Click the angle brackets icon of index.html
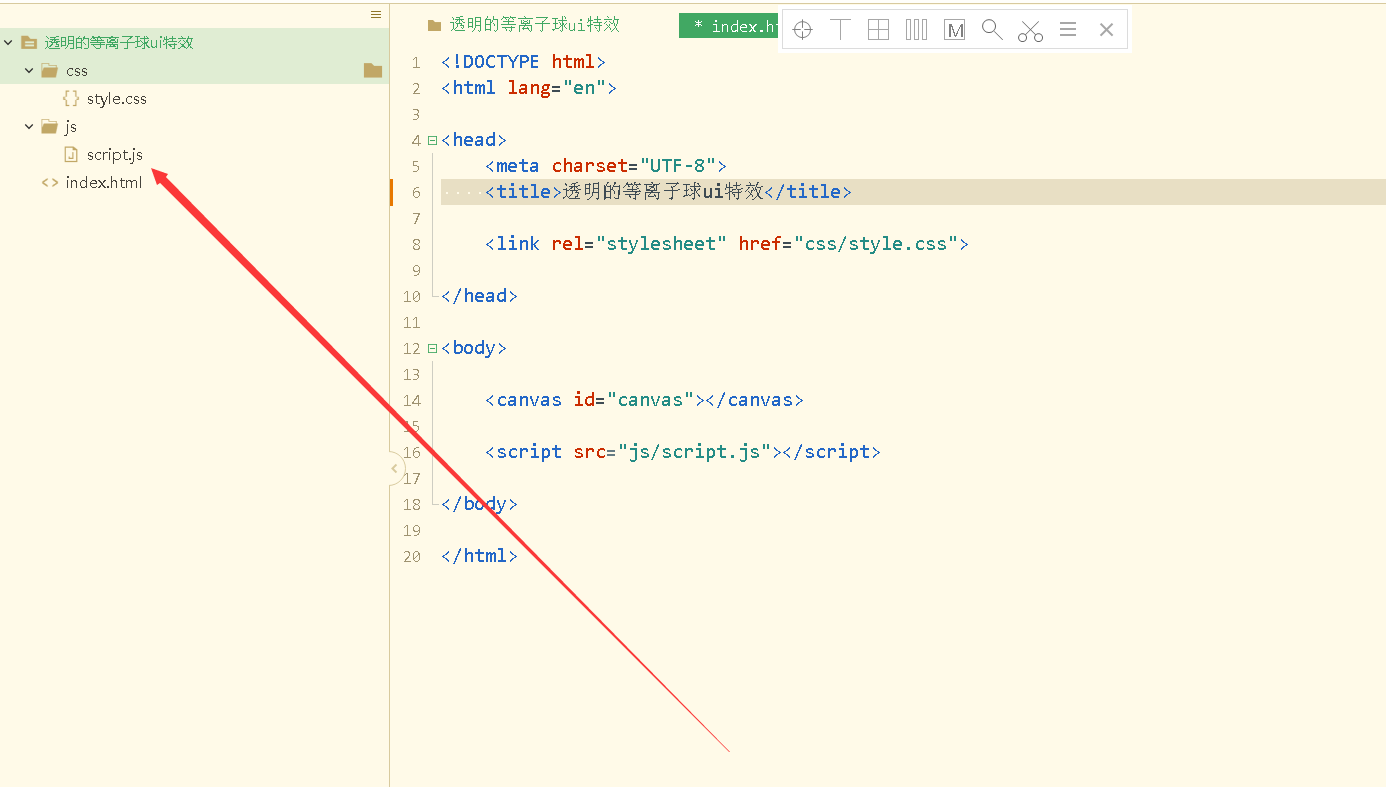The height and width of the screenshot is (787, 1386). [49, 182]
